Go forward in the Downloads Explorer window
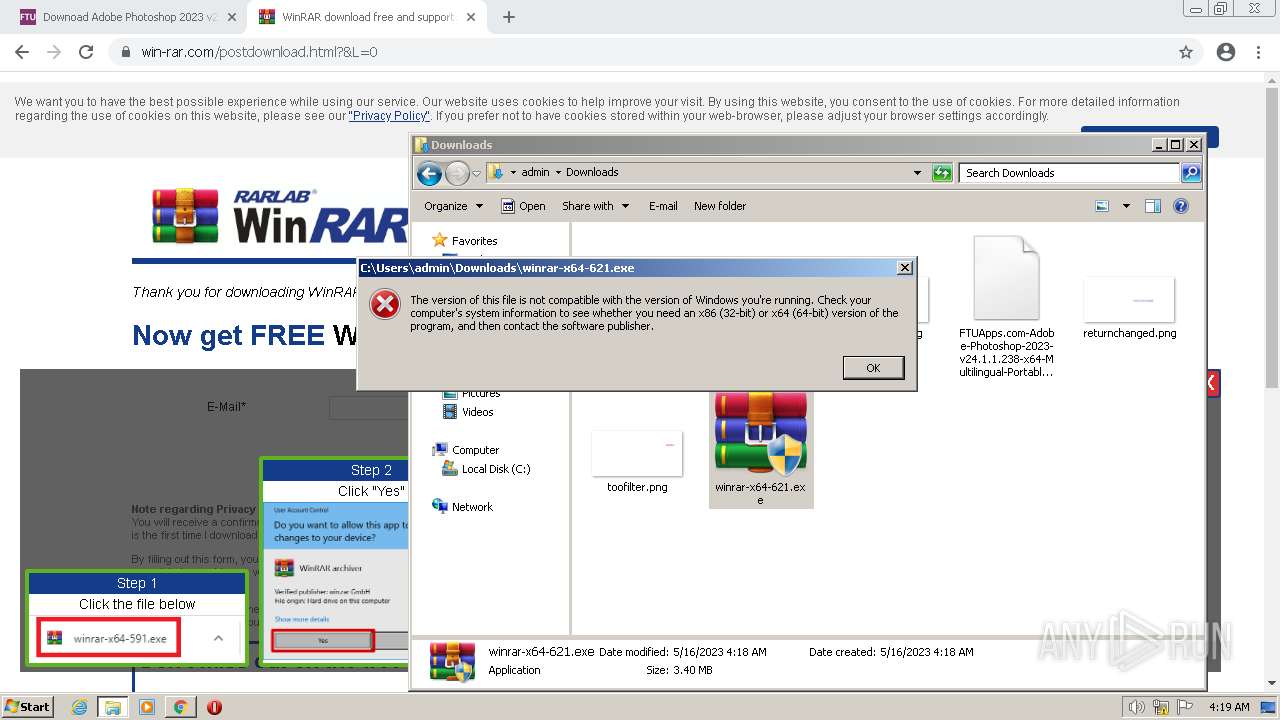Image resolution: width=1280 pixels, height=720 pixels. 457,173
